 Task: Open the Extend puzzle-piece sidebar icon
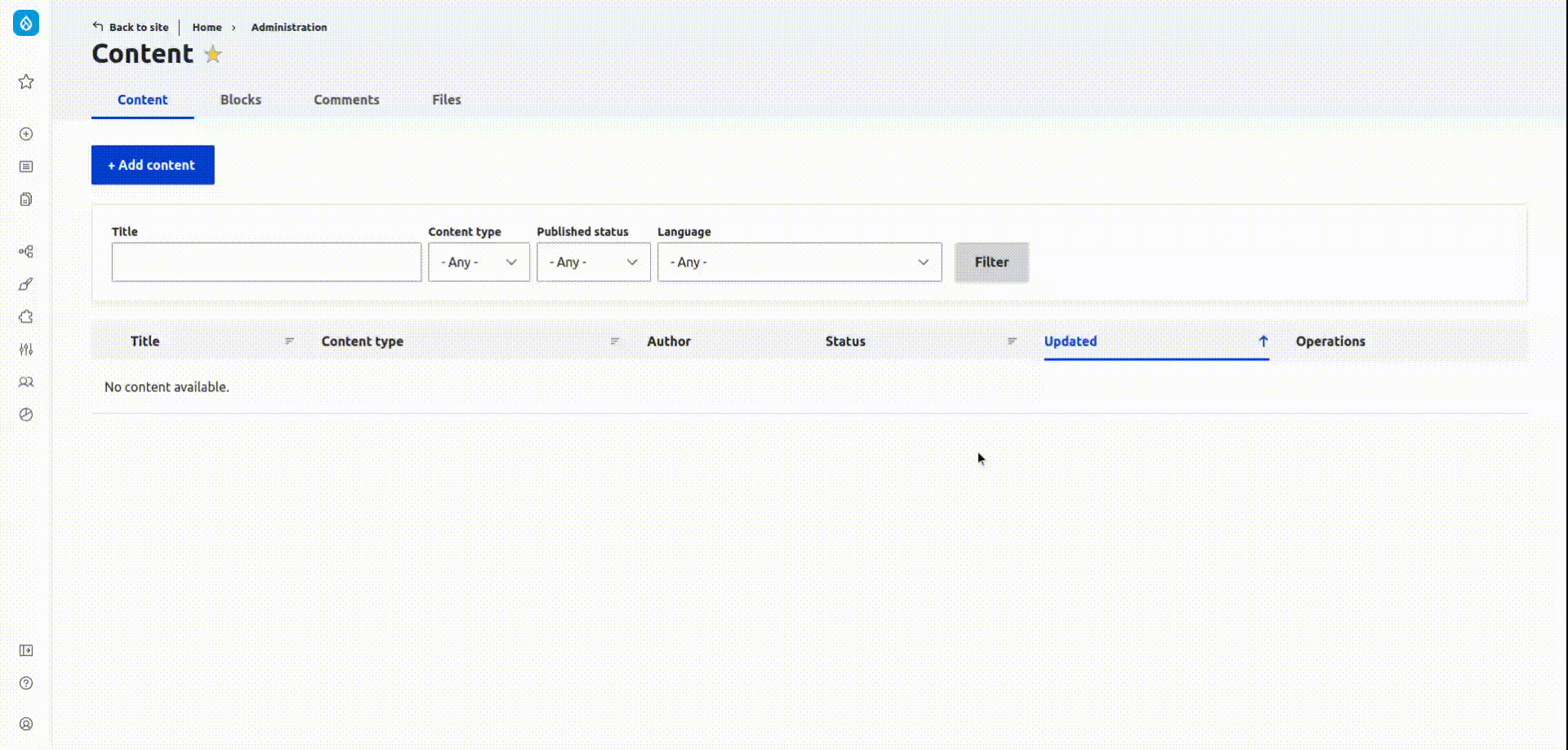coord(26,317)
